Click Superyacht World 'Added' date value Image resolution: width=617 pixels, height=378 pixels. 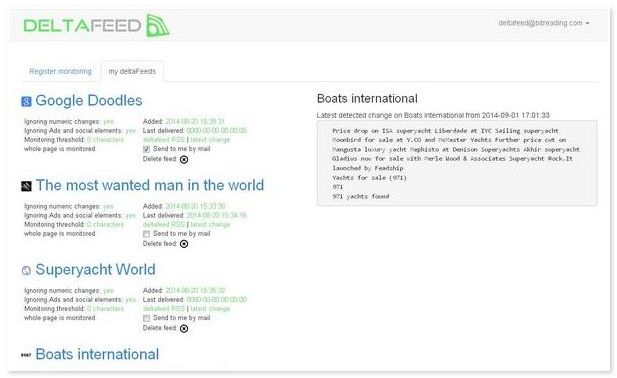pos(195,290)
